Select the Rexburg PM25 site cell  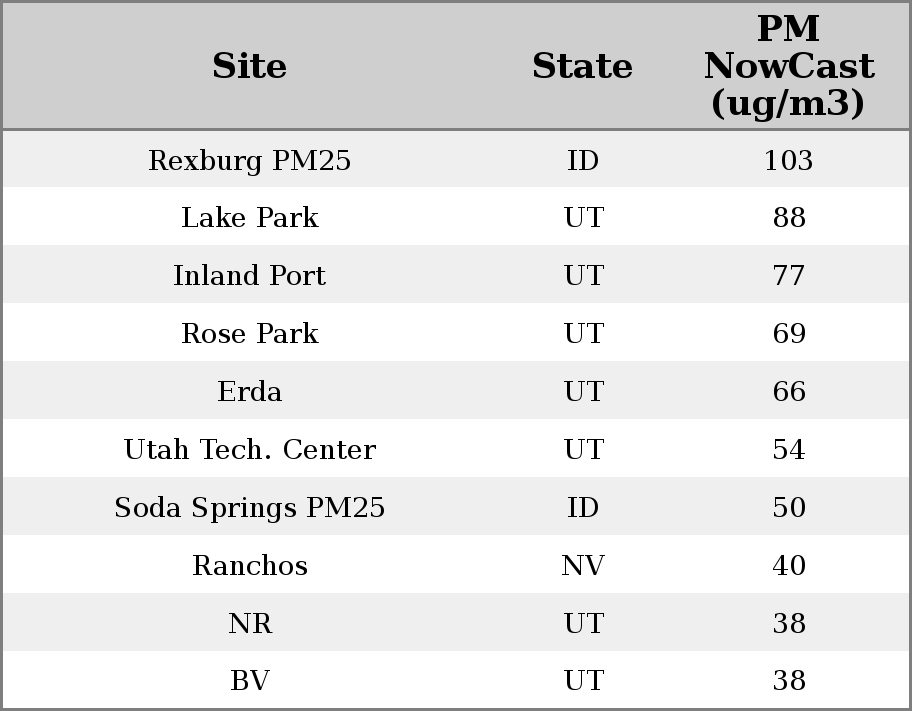pyautogui.click(x=249, y=161)
